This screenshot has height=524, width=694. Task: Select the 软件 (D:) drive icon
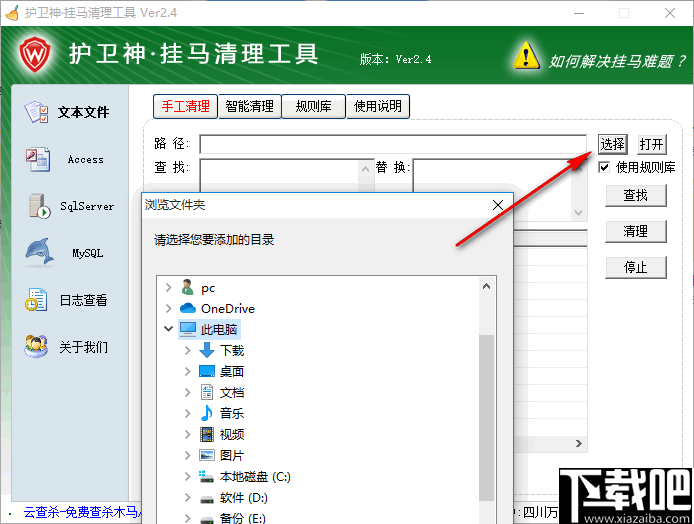tap(207, 499)
